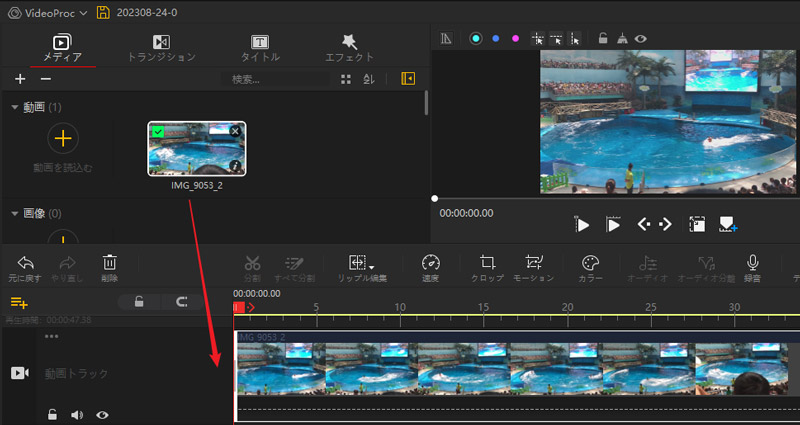The height and width of the screenshot is (425, 800).
Task: Start voice recording with the microphone icon
Action: point(752,264)
